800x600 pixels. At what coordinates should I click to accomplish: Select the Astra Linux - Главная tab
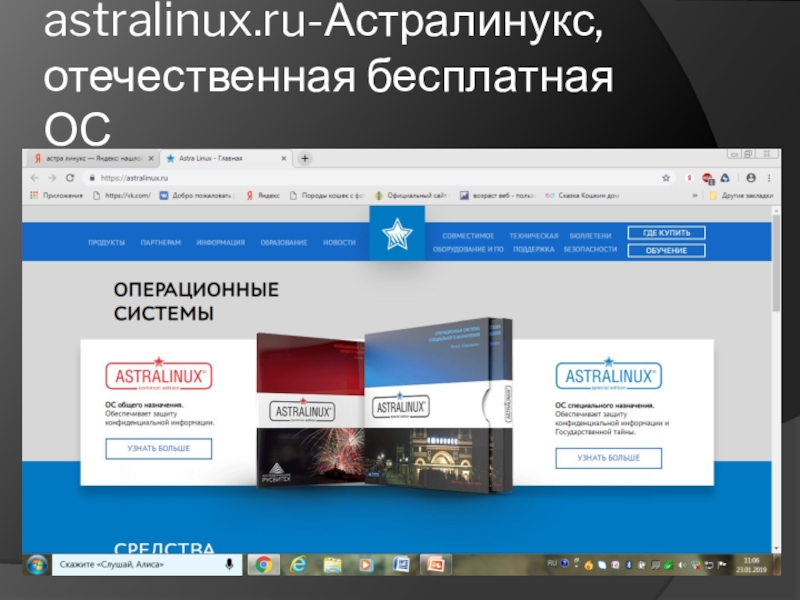[x=224, y=159]
